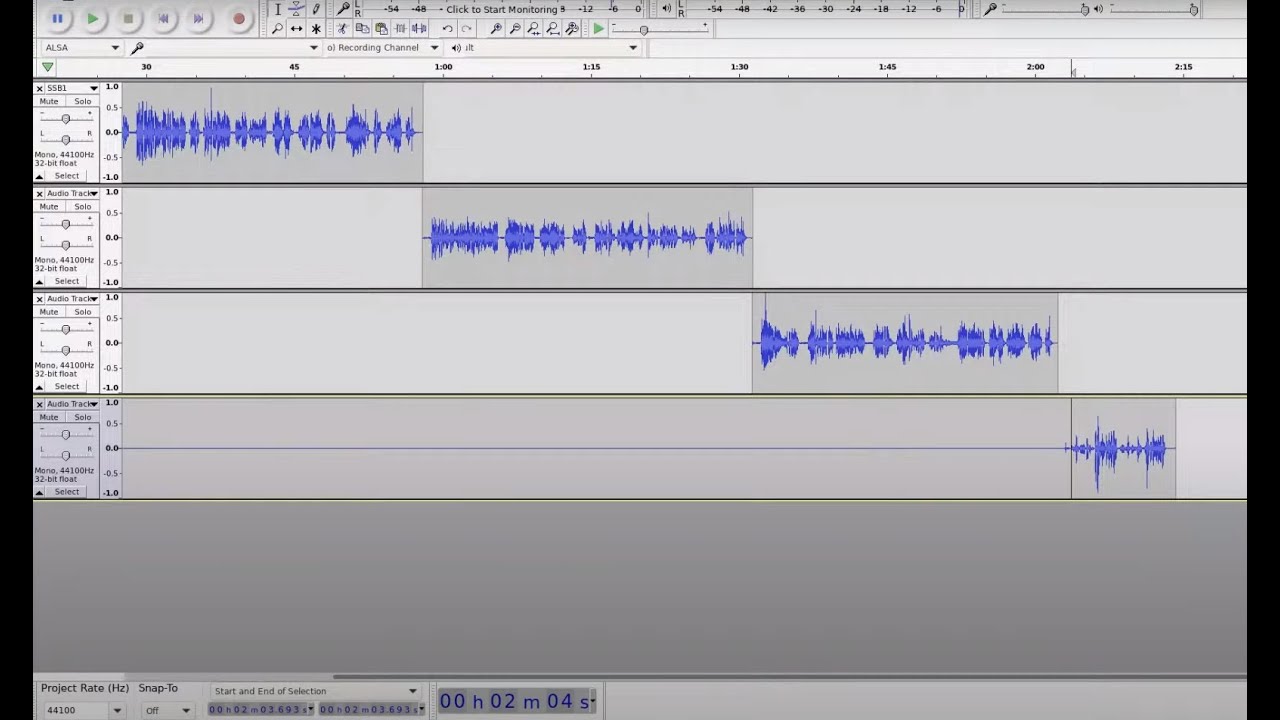This screenshot has height=720, width=1280.
Task: Click the audio position time display
Action: click(x=516, y=701)
